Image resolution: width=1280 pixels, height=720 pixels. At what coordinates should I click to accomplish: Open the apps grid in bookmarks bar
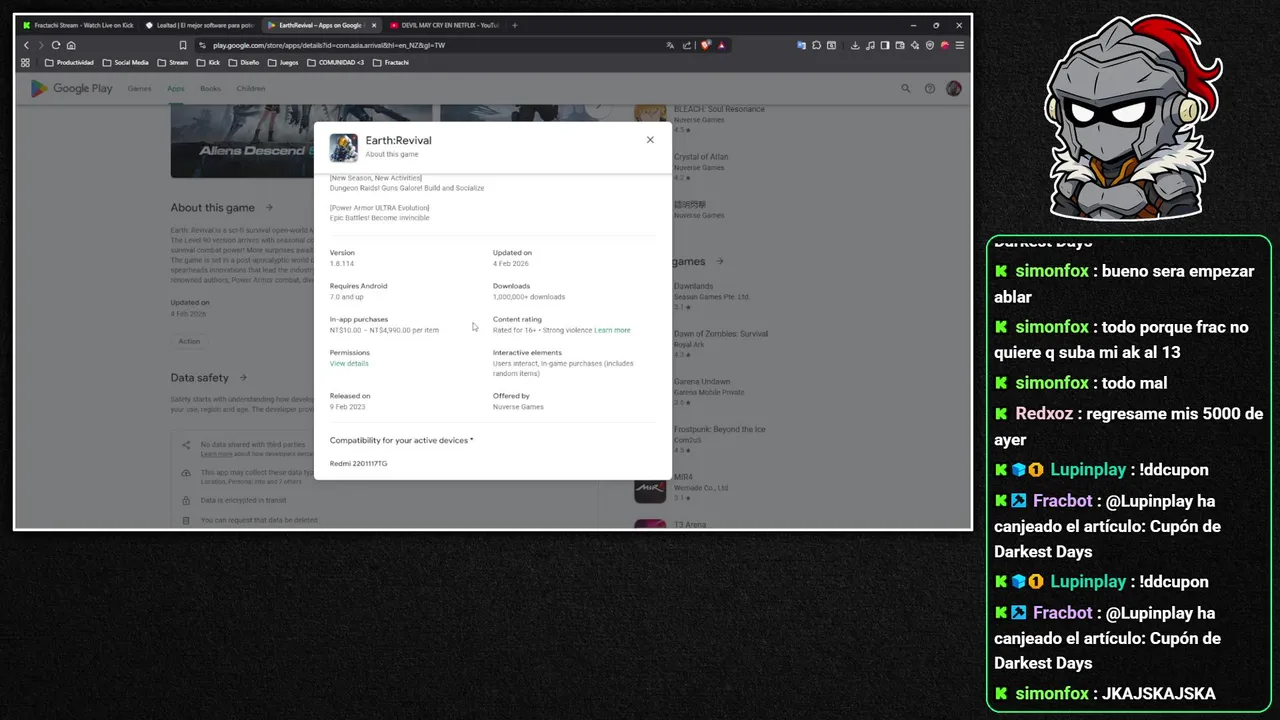pos(26,62)
